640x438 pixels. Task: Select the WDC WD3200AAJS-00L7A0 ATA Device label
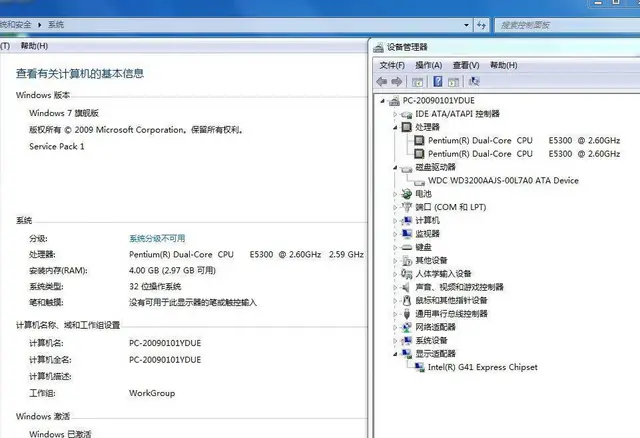(503, 180)
